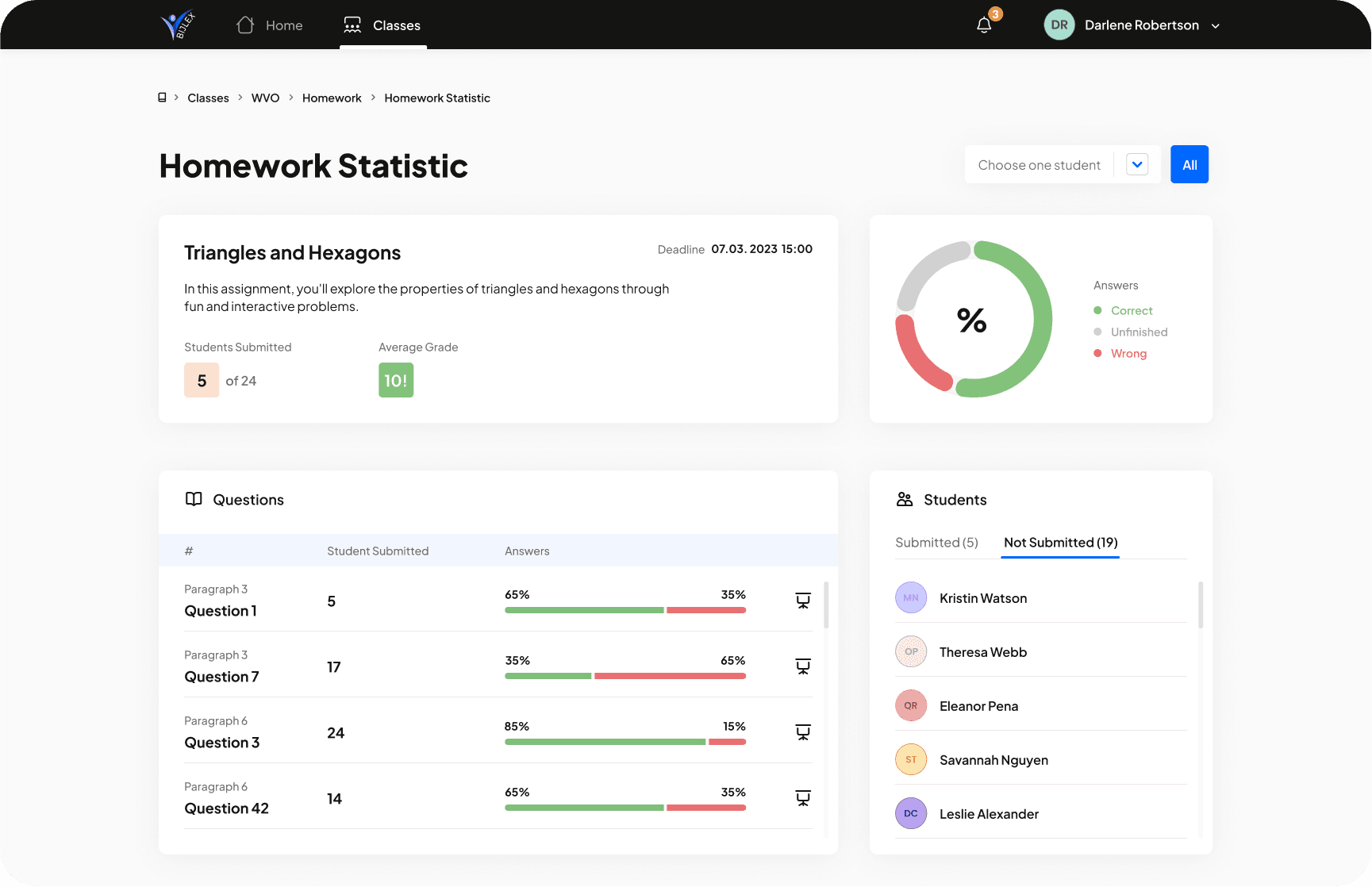Click the DR user avatar
The image size is (1372, 887).
1059,25
